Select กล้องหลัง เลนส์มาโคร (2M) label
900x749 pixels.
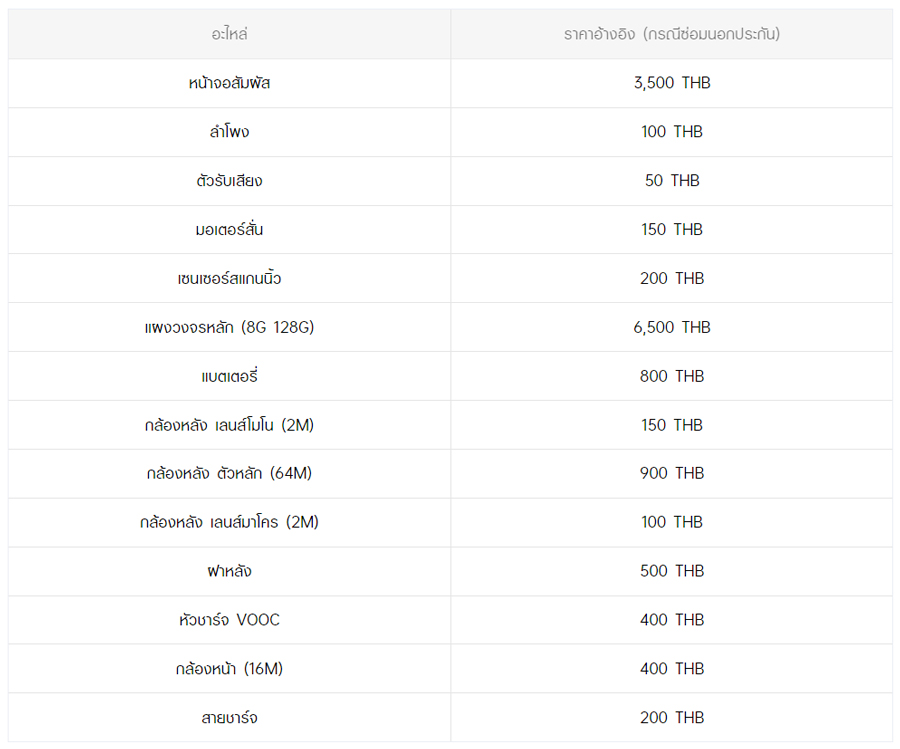[x=229, y=522]
